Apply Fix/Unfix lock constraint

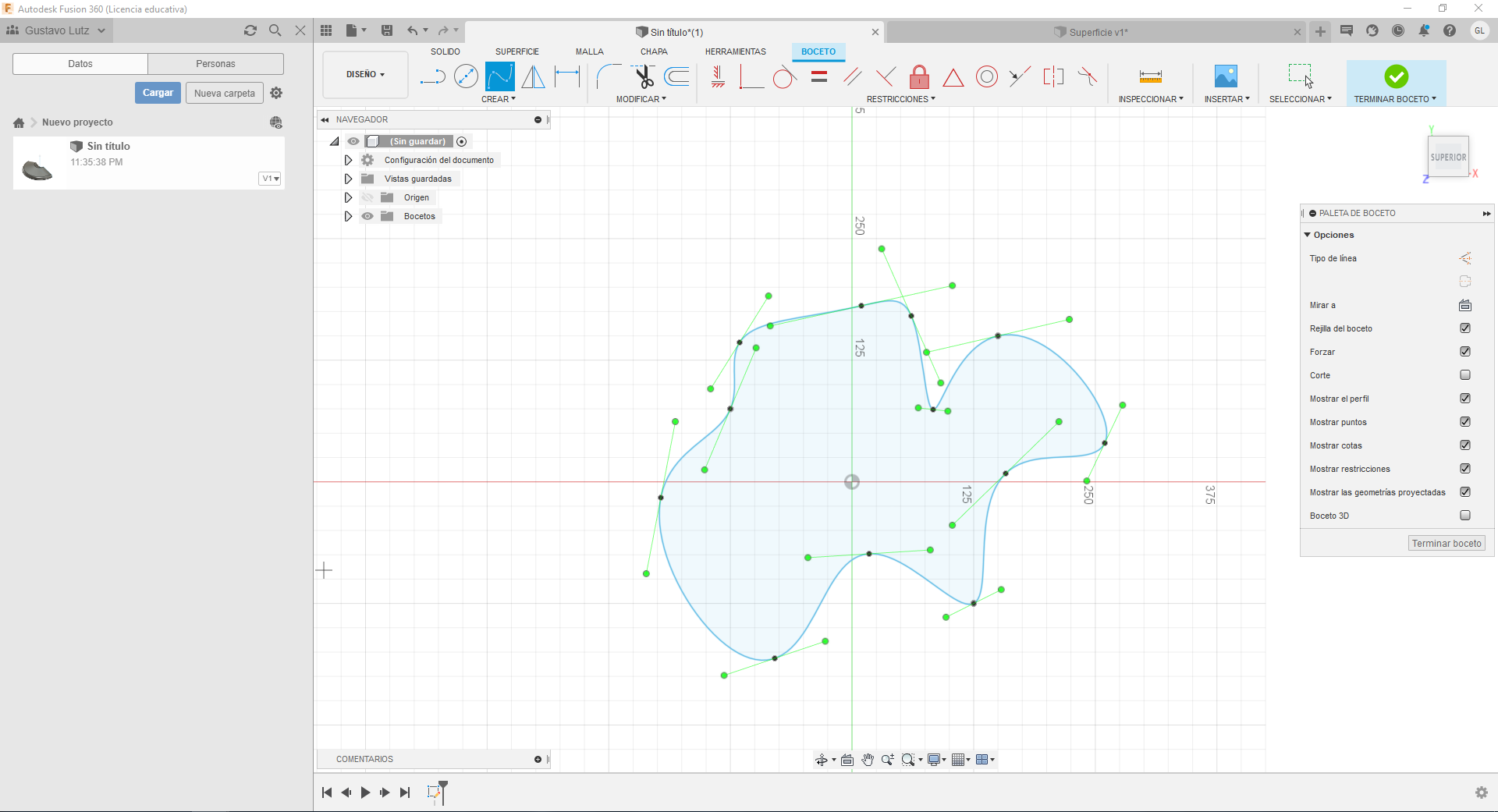[x=919, y=76]
